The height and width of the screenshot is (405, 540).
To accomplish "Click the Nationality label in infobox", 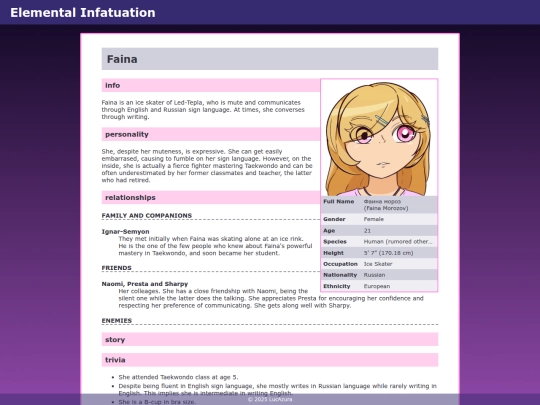I will (x=340, y=275).
